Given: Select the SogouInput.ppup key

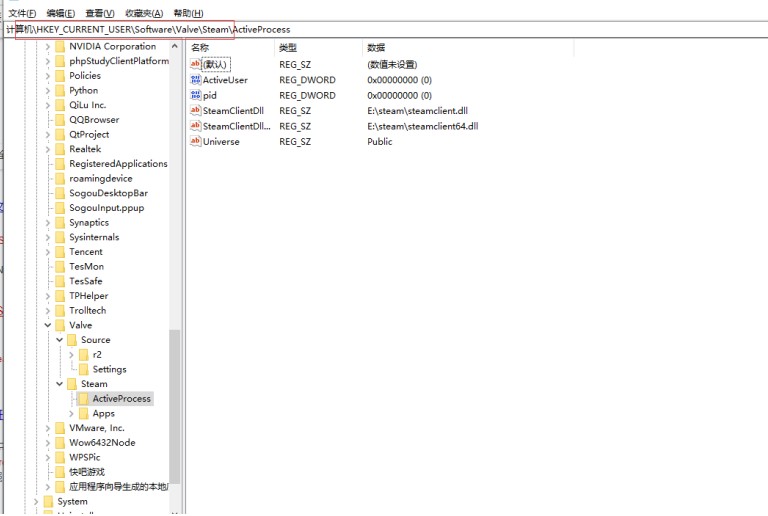Looking at the screenshot, I should click(x=107, y=208).
